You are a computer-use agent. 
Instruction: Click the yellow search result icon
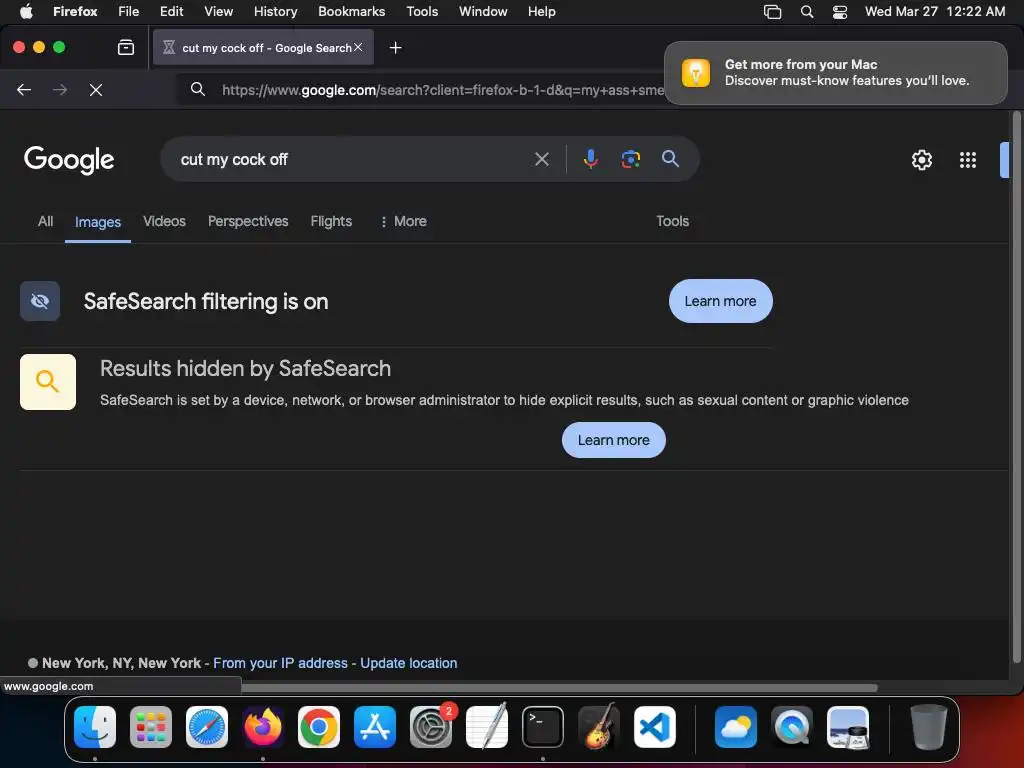48,382
